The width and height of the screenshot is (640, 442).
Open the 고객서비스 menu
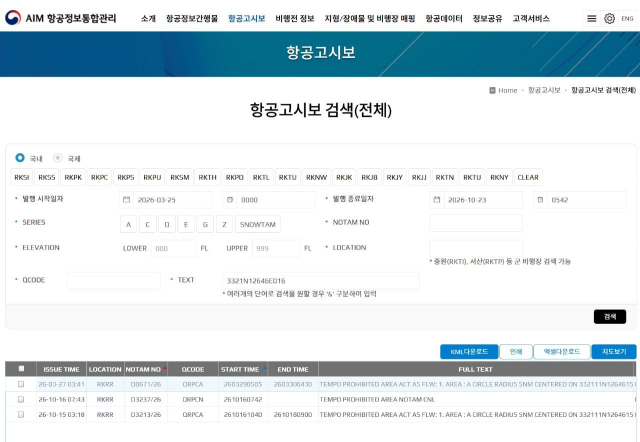[531, 18]
